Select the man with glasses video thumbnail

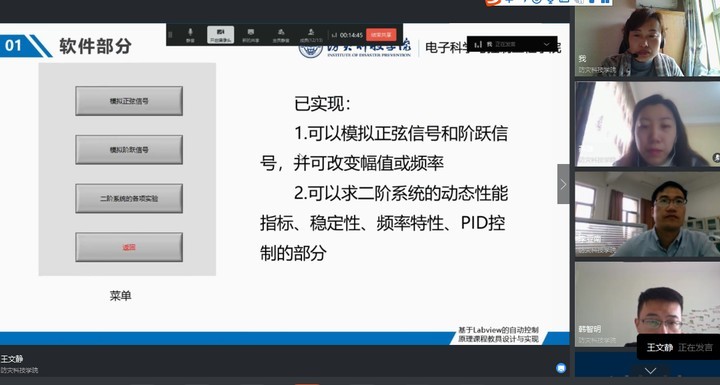pyautogui.click(x=647, y=214)
